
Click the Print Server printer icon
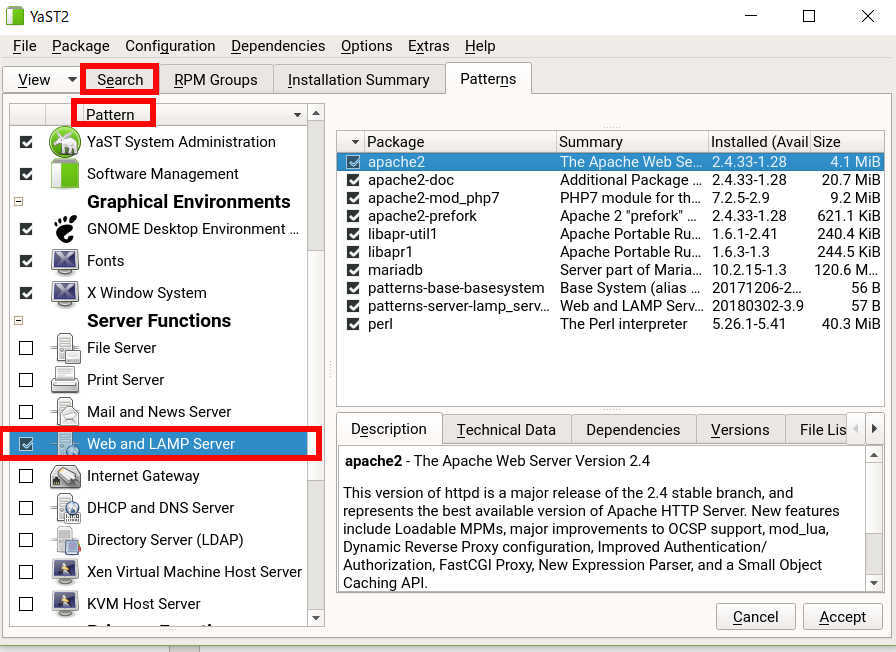coord(65,380)
